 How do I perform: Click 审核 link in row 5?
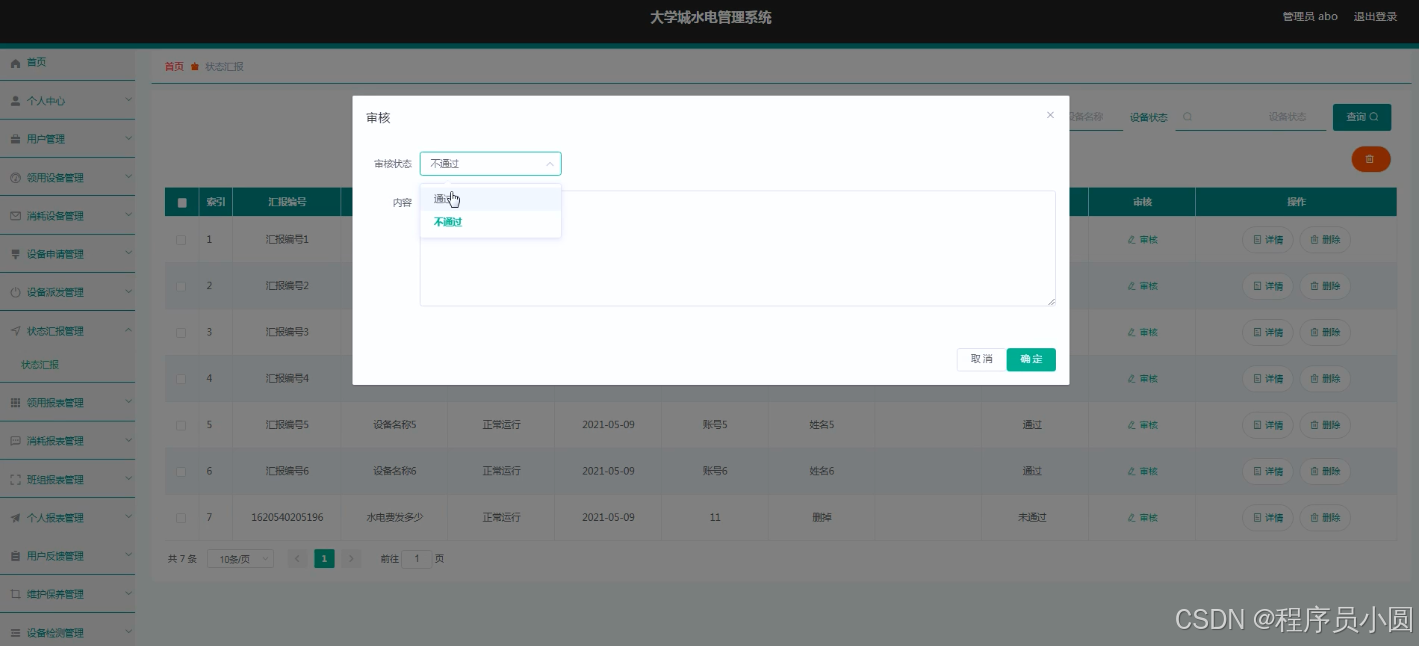coord(1142,425)
